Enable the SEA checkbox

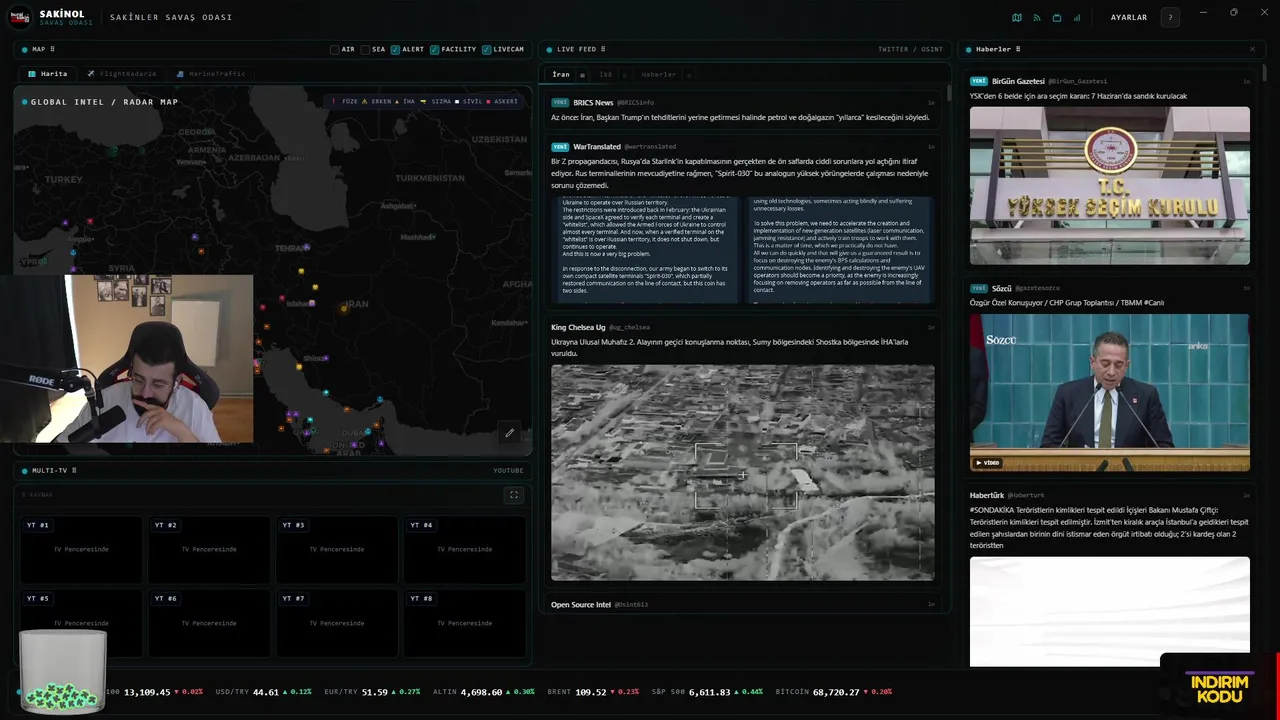pyautogui.click(x=366, y=49)
